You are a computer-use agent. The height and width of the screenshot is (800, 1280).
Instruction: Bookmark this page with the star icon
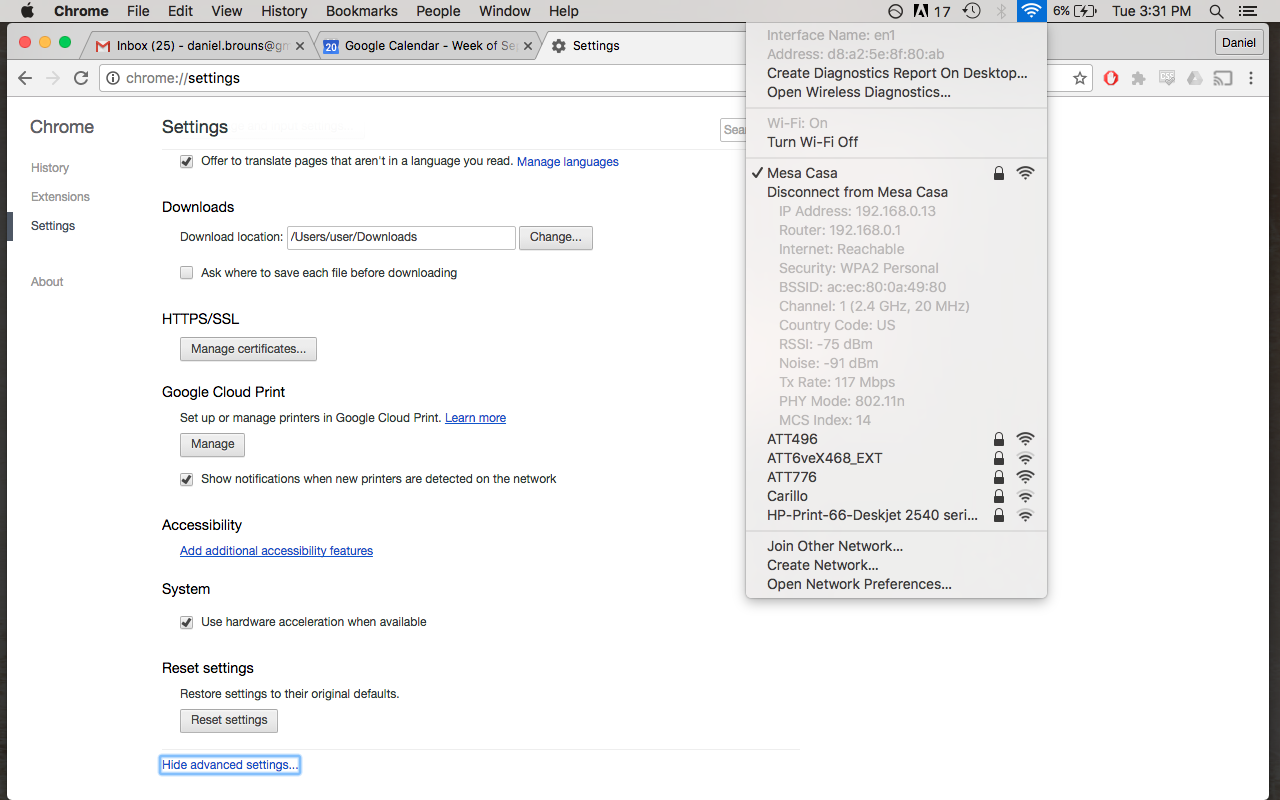coord(1080,78)
